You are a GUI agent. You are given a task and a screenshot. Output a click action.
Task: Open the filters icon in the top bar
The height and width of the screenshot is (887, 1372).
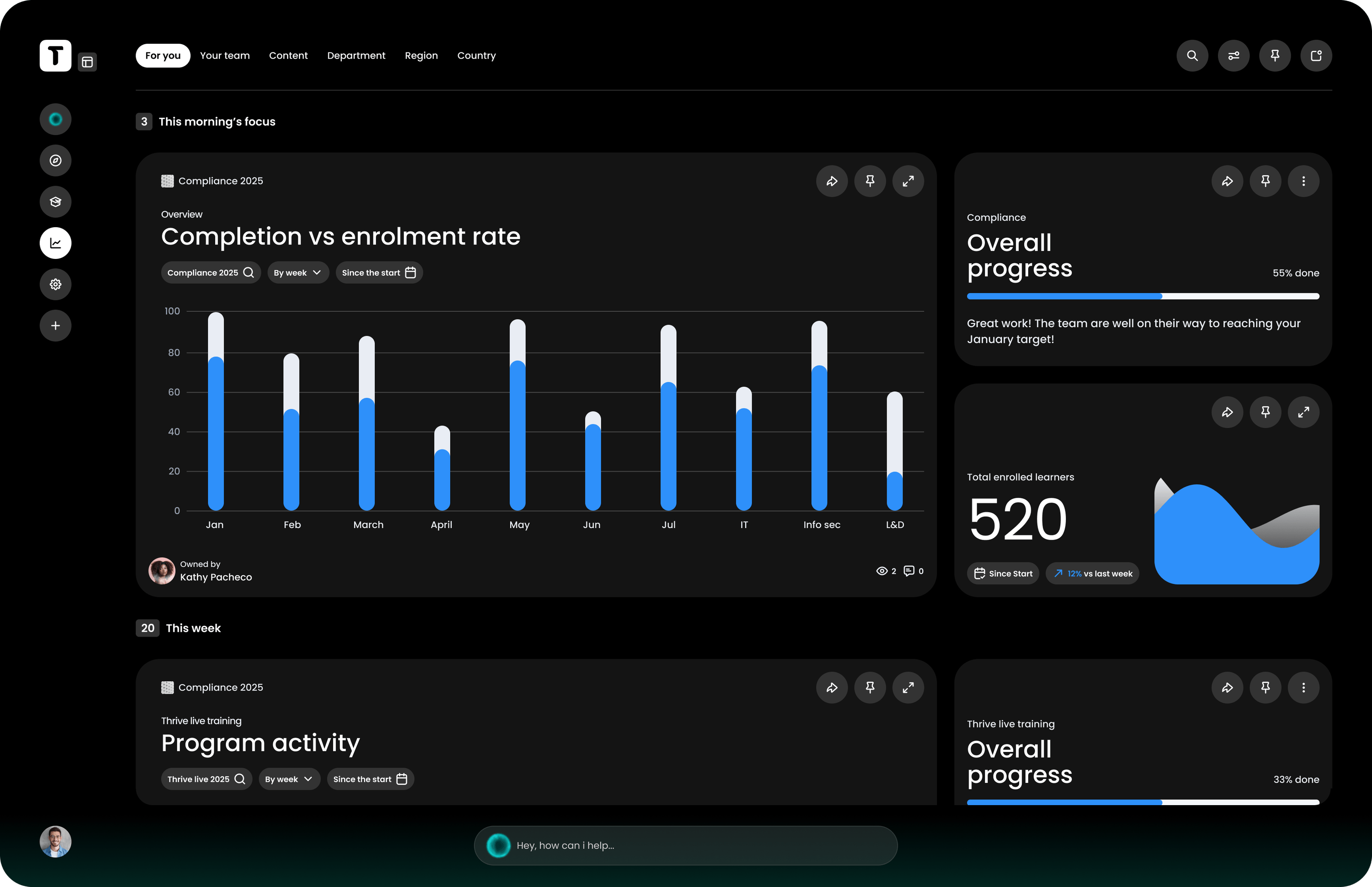(x=1234, y=55)
